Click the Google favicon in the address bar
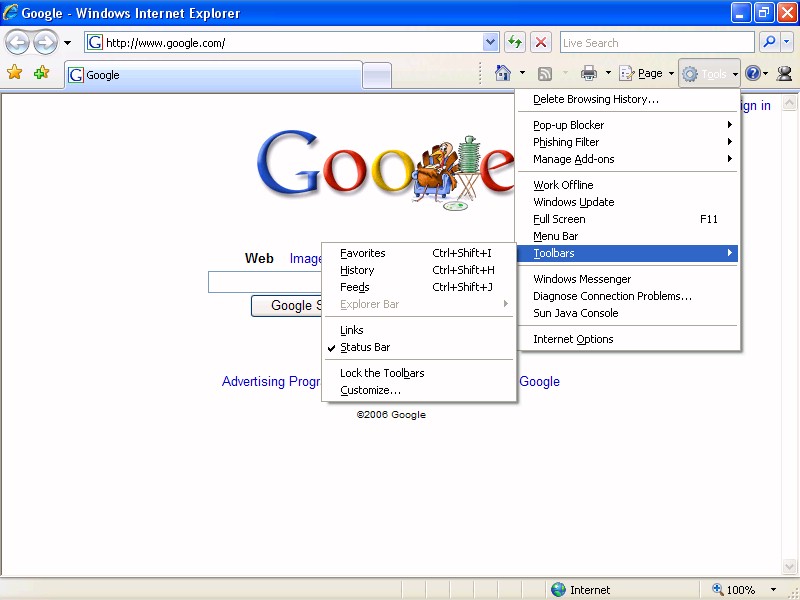This screenshot has width=800, height=600. [x=95, y=43]
